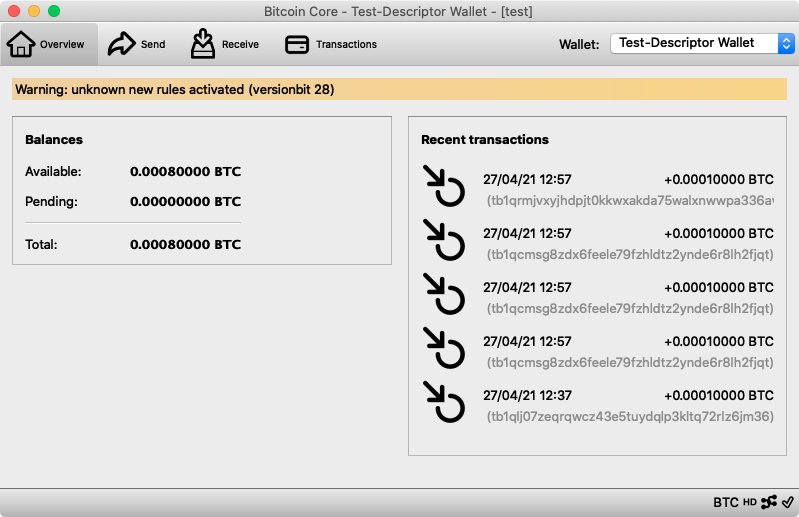Viewport: 799px width, 517px height.
Task: Open the Overview tab
Action: click(49, 44)
